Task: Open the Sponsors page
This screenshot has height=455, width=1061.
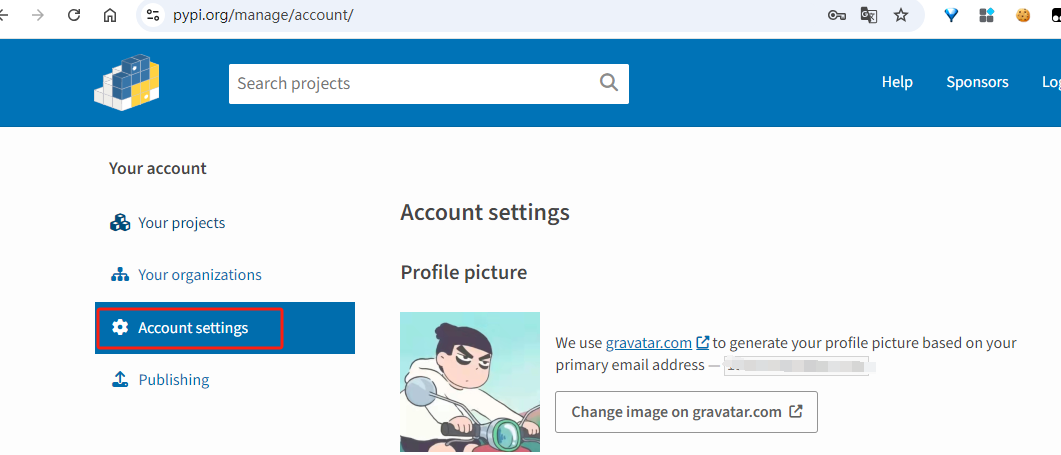Action: coord(977,82)
